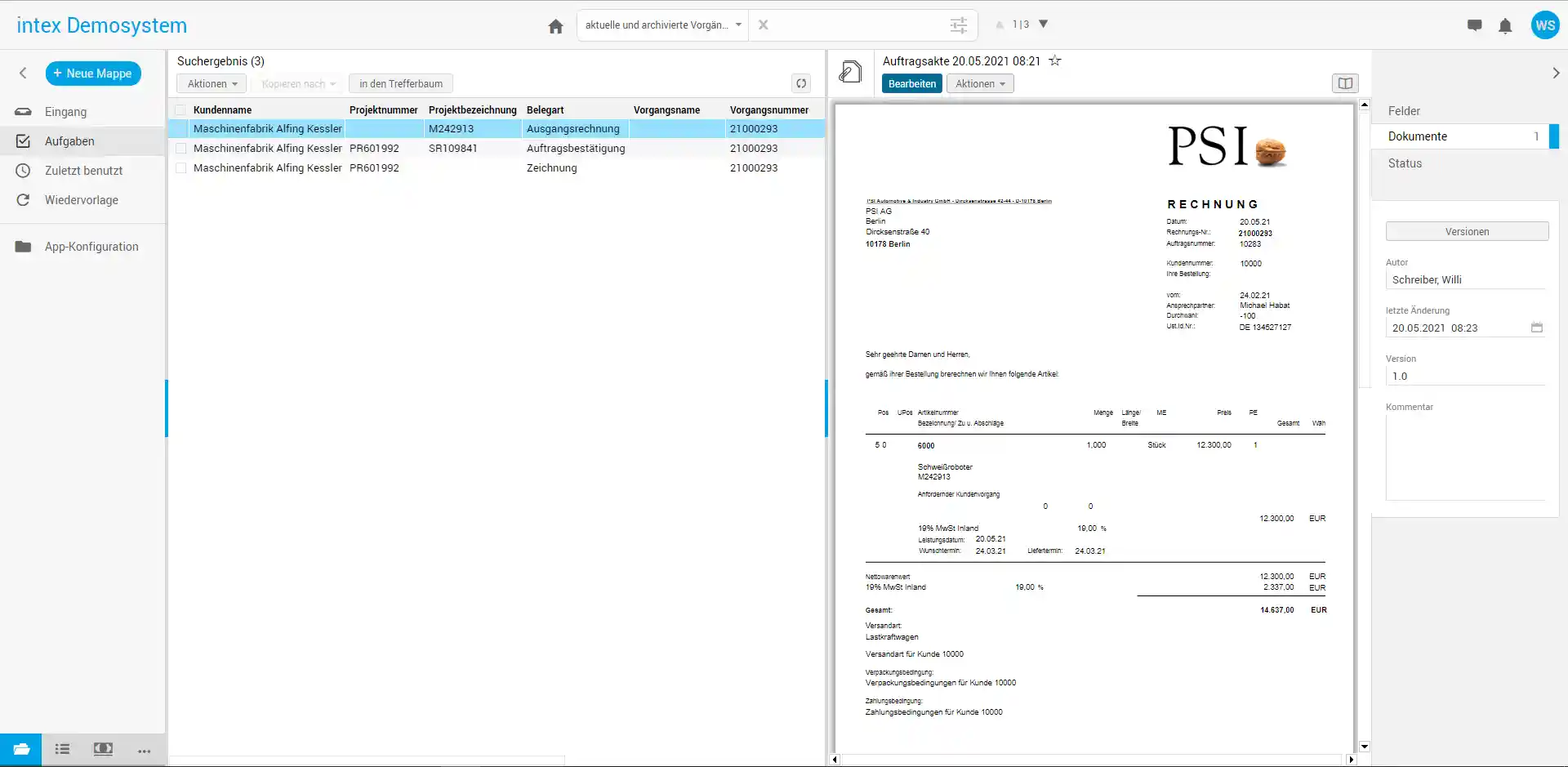Toggle the select-all checkbox in table header
The width and height of the screenshot is (1568, 767).
180,110
